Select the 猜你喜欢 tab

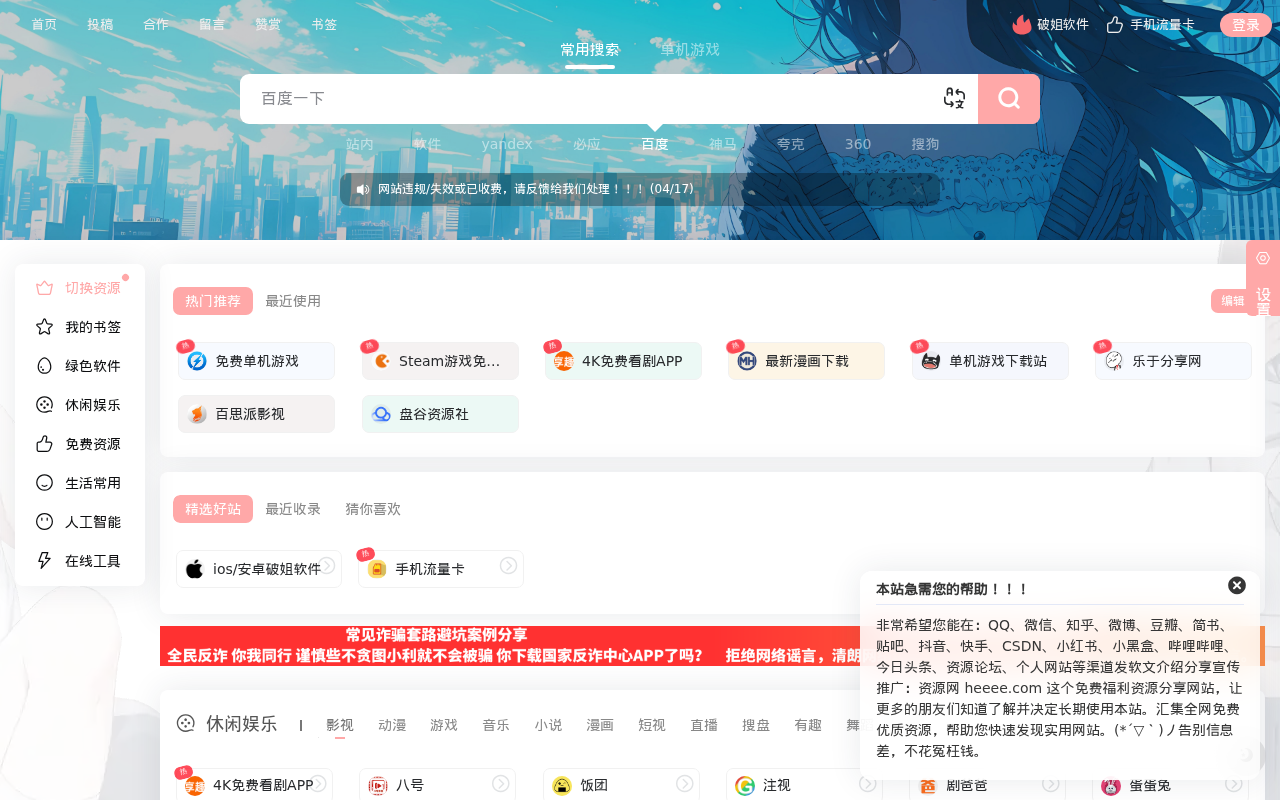click(x=373, y=509)
